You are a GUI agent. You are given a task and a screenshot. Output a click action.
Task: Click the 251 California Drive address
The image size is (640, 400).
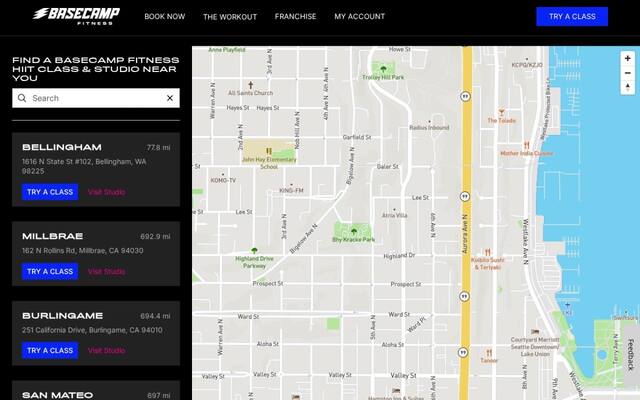pyautogui.click(x=92, y=330)
